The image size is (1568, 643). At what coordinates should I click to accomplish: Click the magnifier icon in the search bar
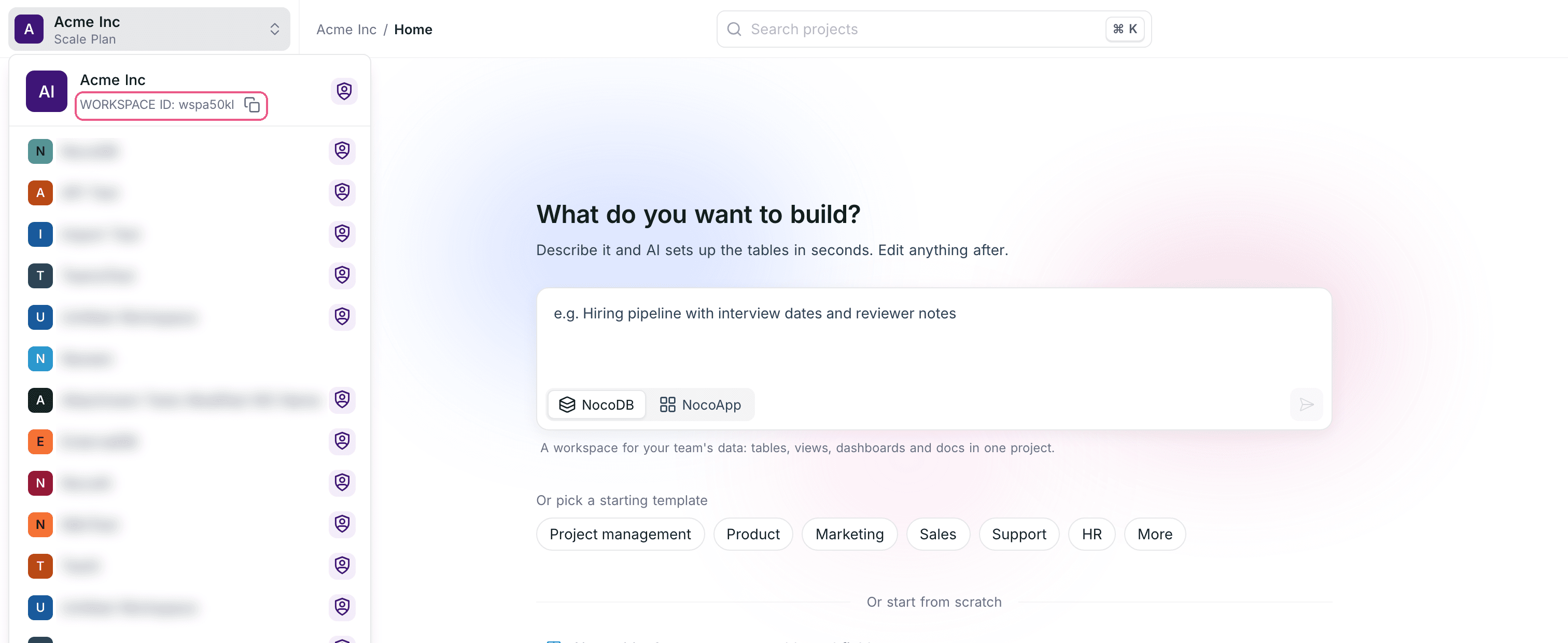(x=734, y=29)
